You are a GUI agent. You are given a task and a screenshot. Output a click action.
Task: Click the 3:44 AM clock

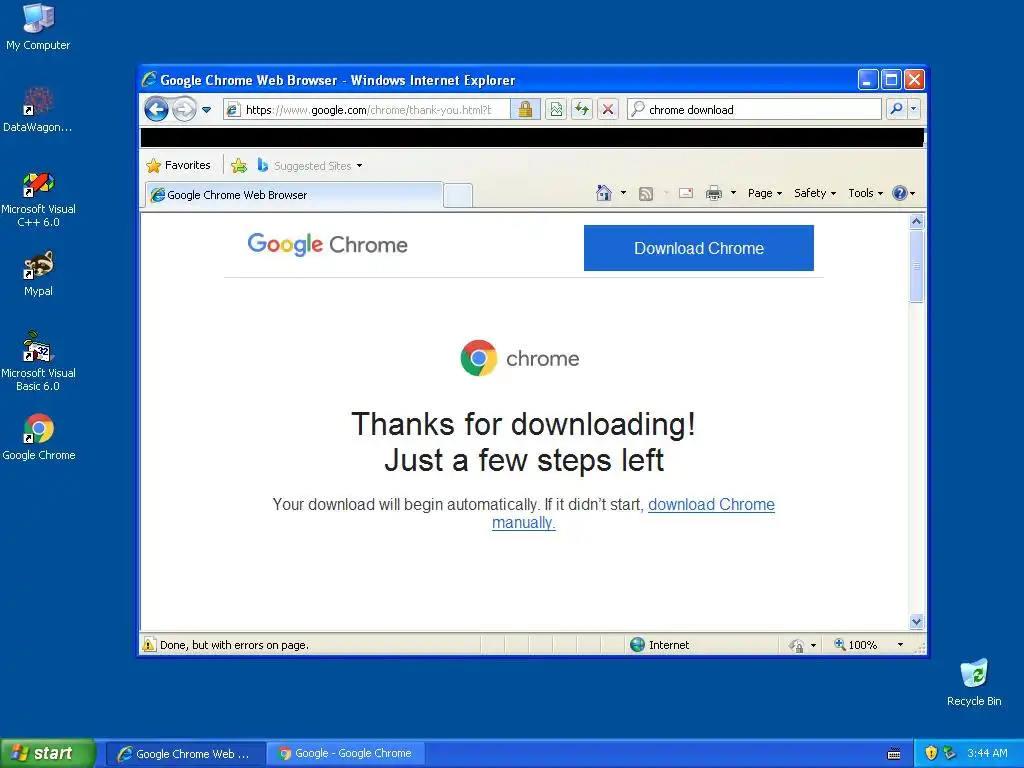click(987, 753)
